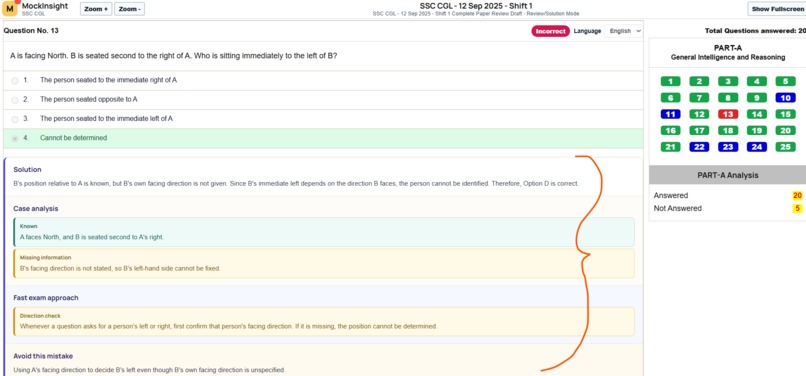Select option 1 radio button
The width and height of the screenshot is (806, 376).
(14, 81)
